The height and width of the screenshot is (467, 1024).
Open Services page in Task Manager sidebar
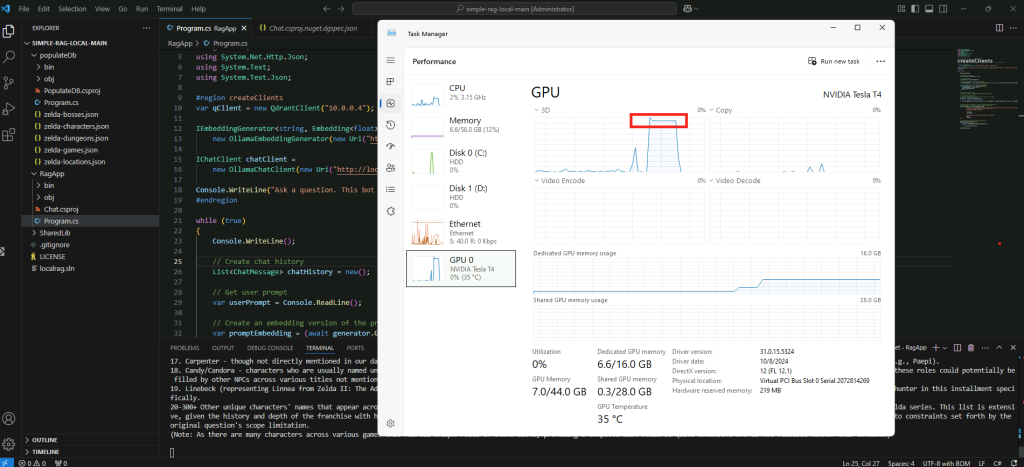pyautogui.click(x=391, y=211)
